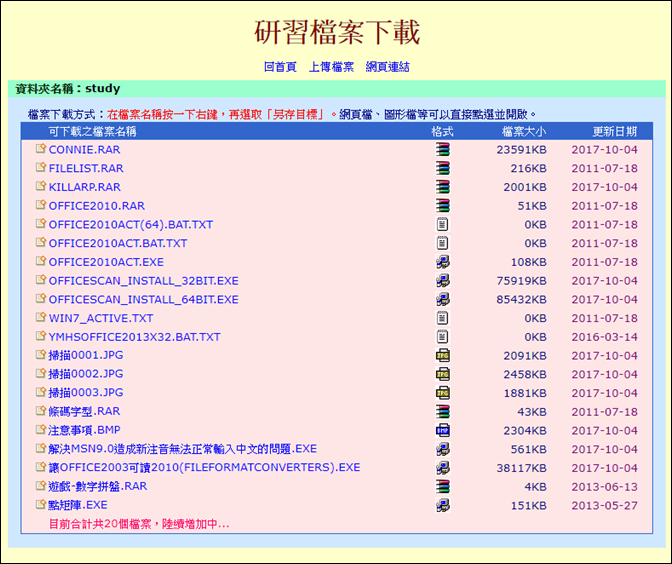Viewport: 672px width, 564px height.
Task: Click the 格式 column header
Action: coord(442,131)
